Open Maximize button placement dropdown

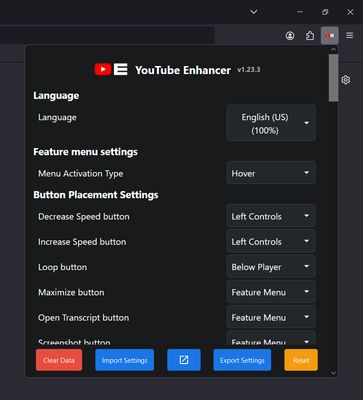point(271,292)
